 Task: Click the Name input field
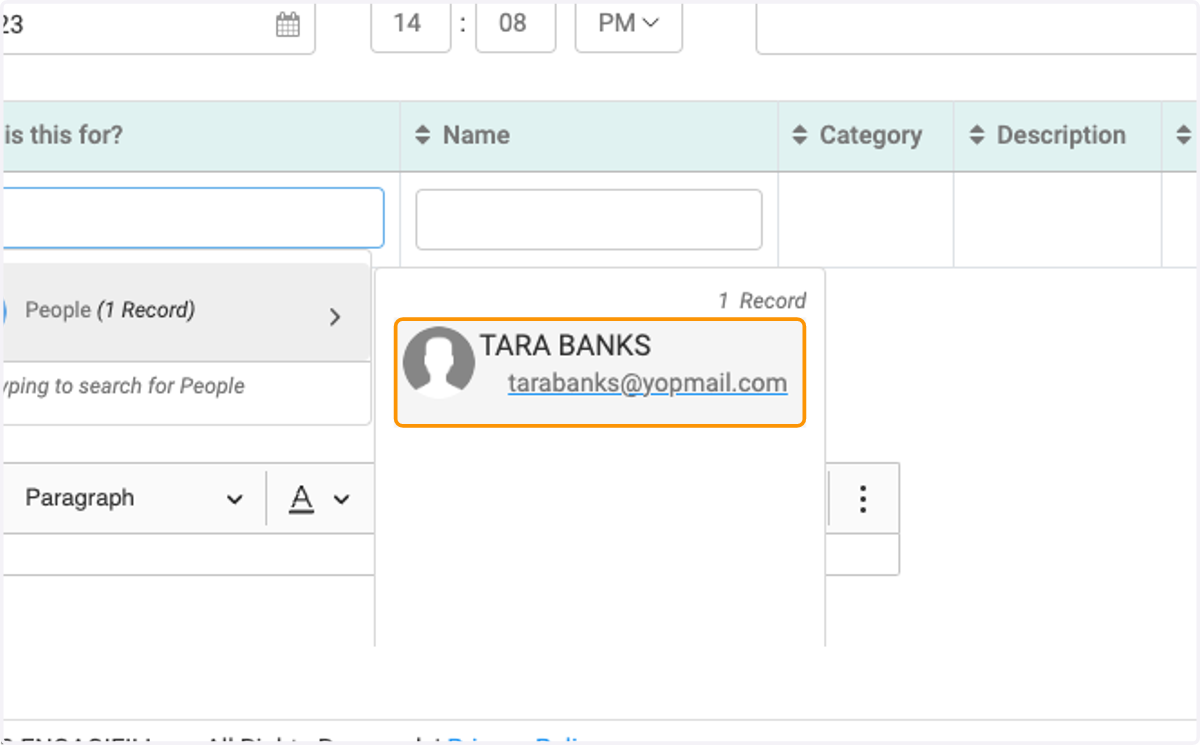click(x=589, y=219)
